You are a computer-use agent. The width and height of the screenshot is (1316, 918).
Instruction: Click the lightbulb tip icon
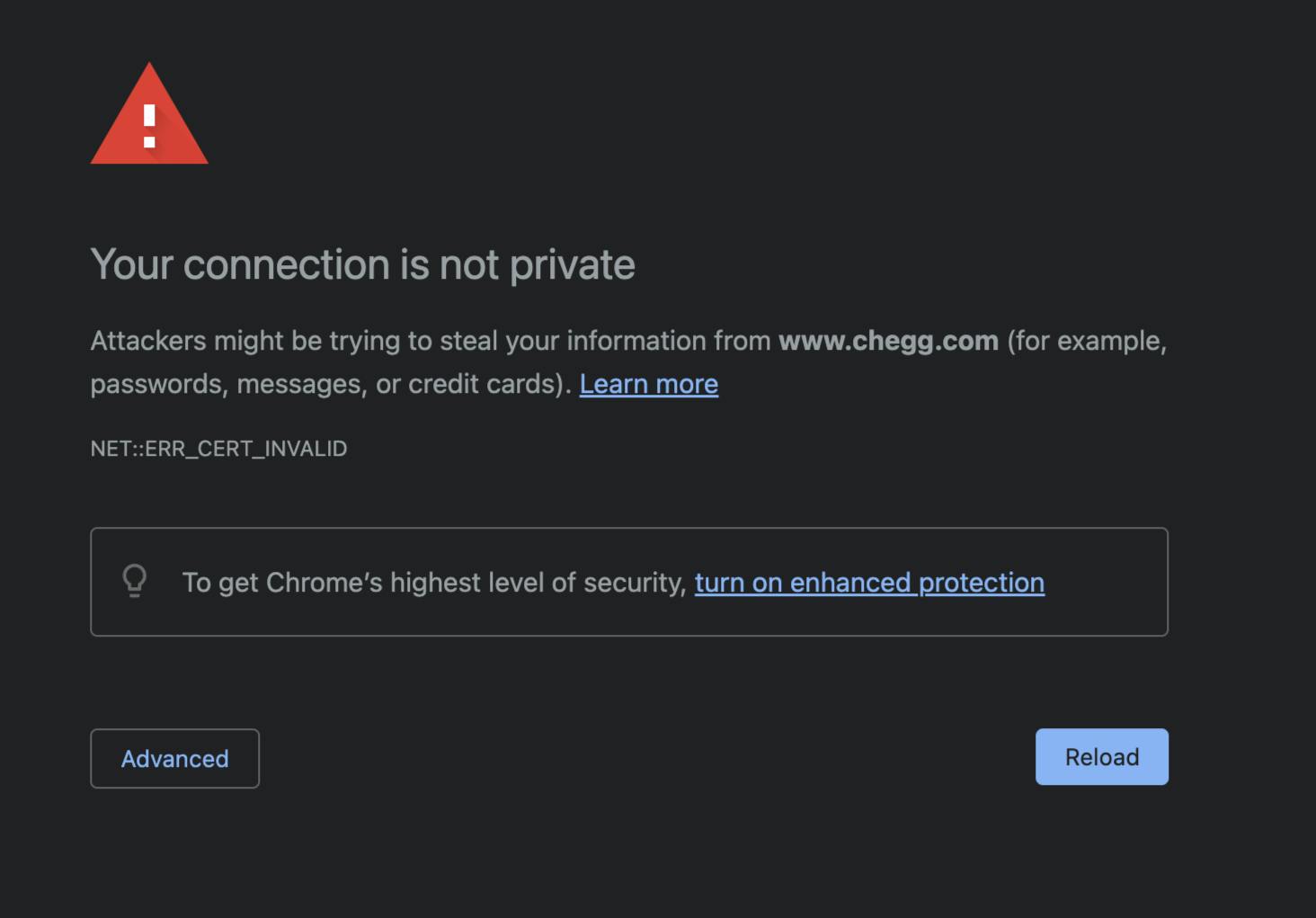pos(135,581)
